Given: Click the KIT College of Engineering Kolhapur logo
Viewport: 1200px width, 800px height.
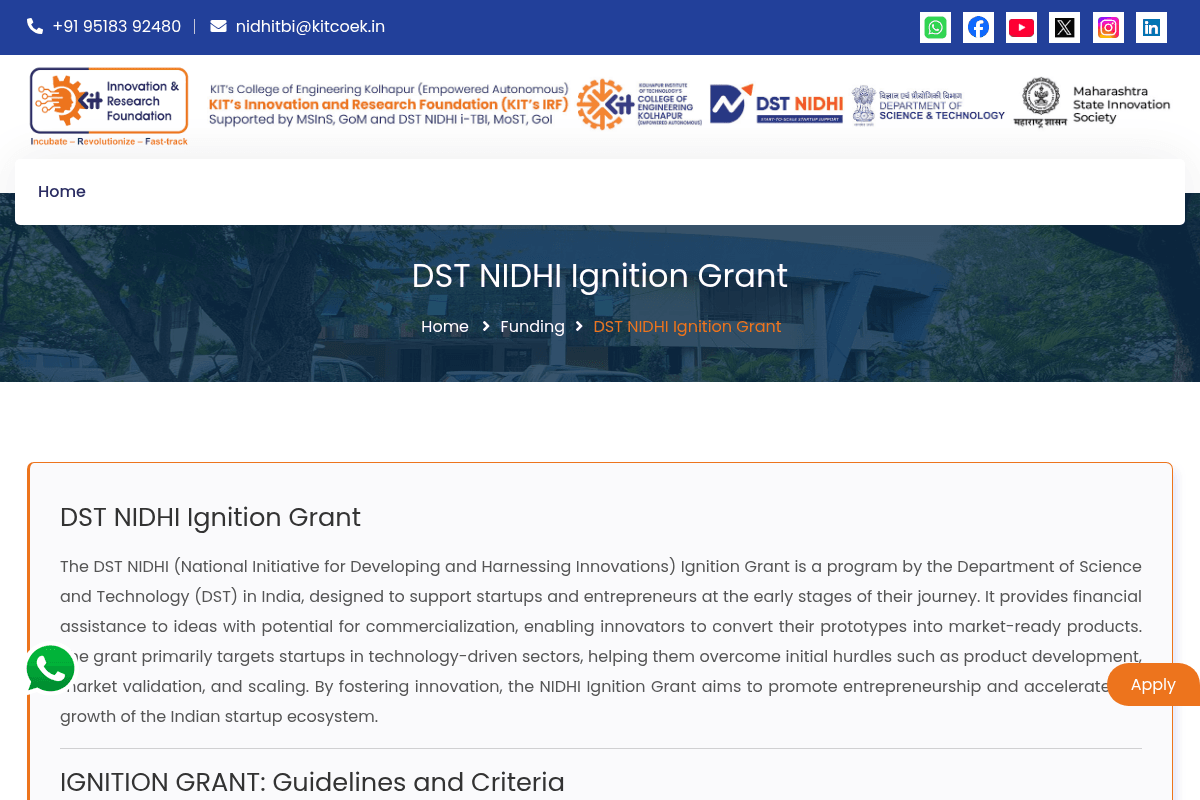Looking at the screenshot, I should pos(640,103).
